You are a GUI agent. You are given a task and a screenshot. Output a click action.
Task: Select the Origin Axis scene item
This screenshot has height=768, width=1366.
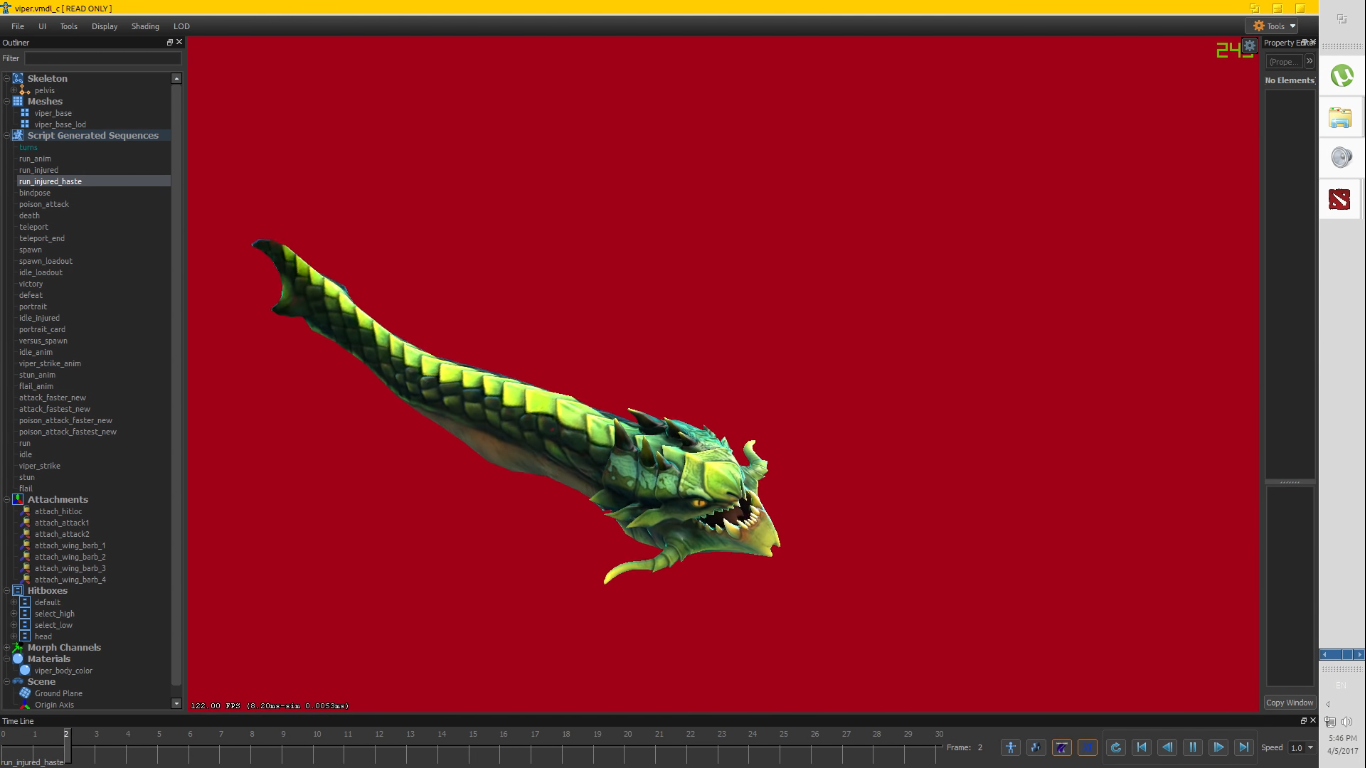pyautogui.click(x=54, y=705)
